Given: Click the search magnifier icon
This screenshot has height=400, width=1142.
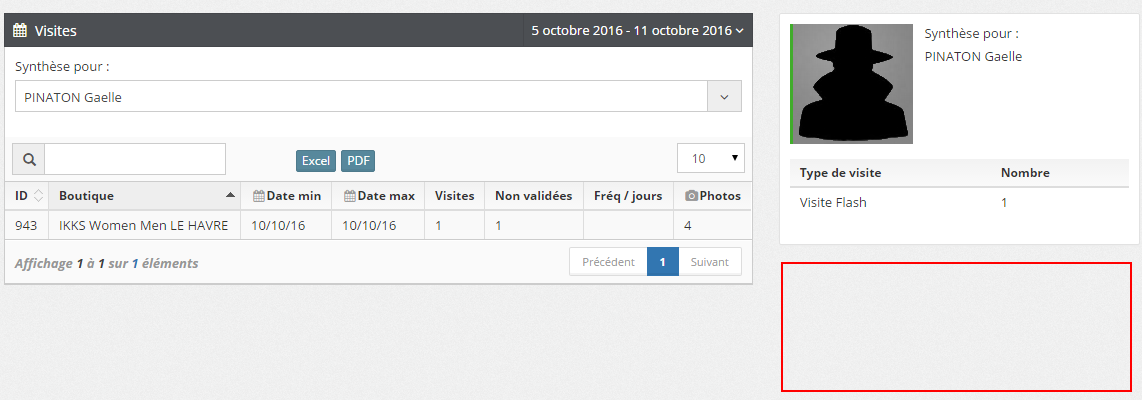Looking at the screenshot, I should click(x=29, y=159).
